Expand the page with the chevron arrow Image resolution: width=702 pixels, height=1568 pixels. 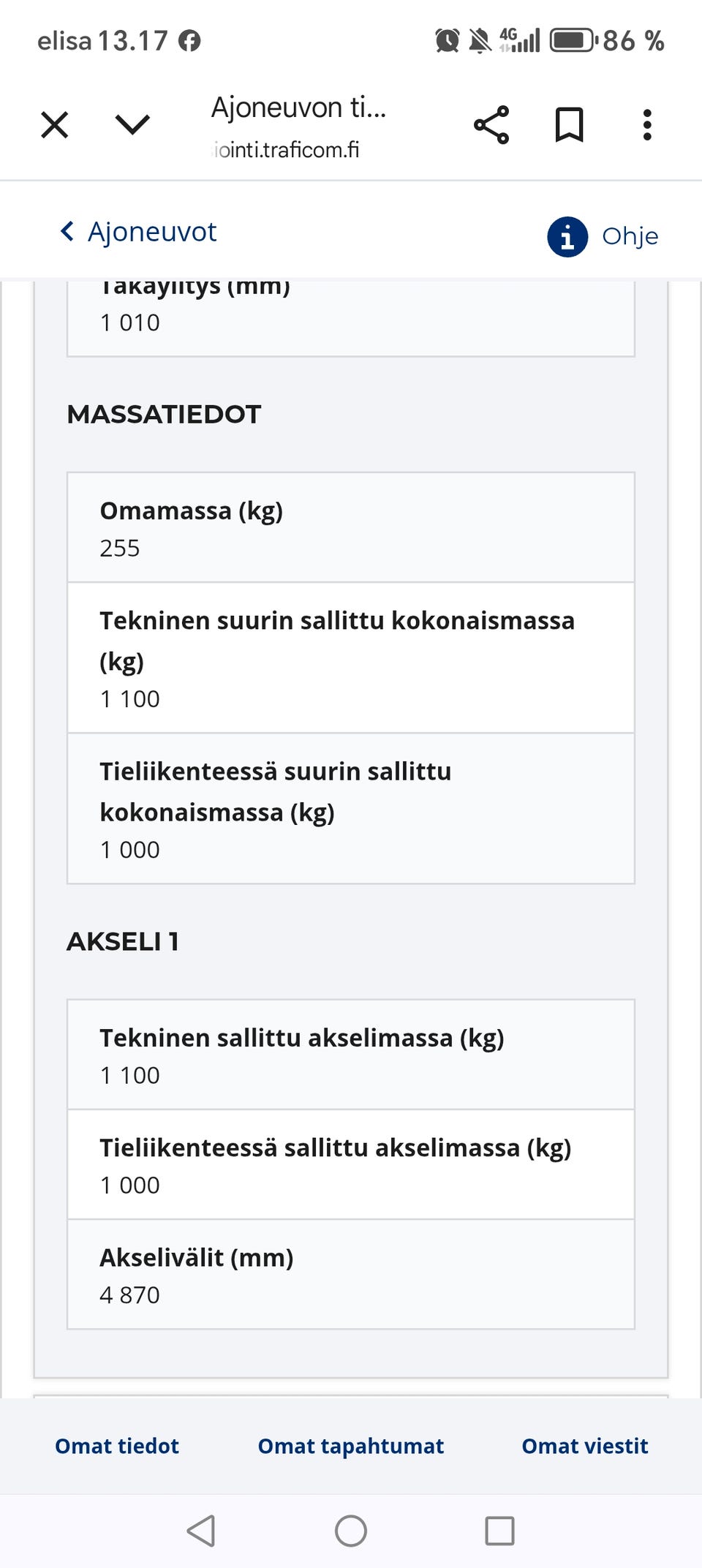[x=130, y=125]
